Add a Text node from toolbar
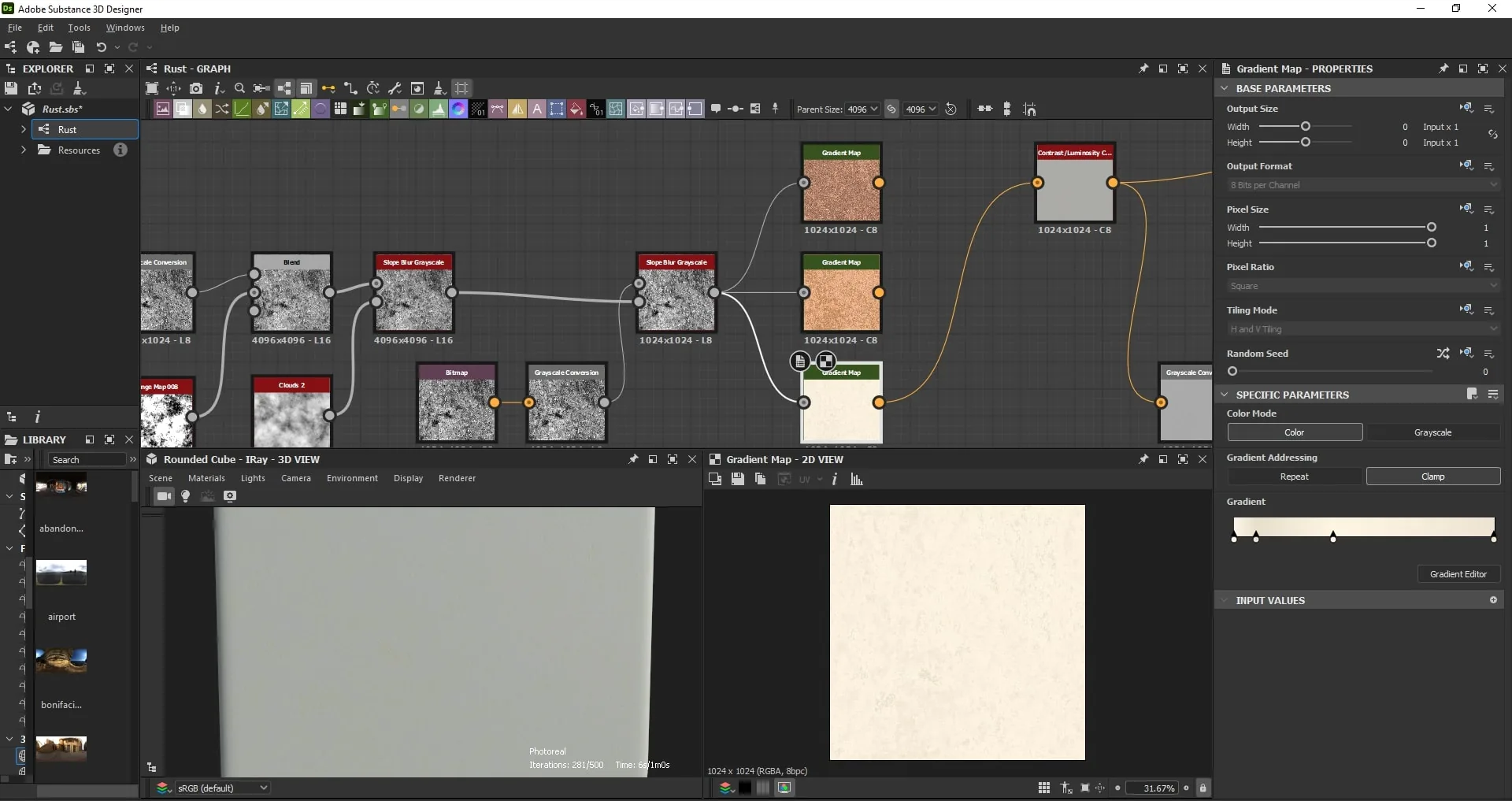The image size is (1512, 801). click(537, 109)
